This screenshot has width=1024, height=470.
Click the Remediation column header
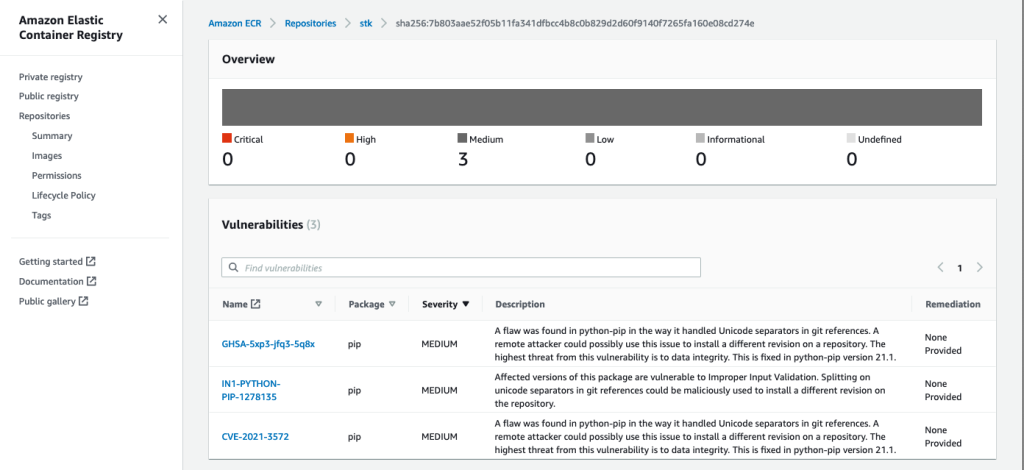click(x=953, y=304)
